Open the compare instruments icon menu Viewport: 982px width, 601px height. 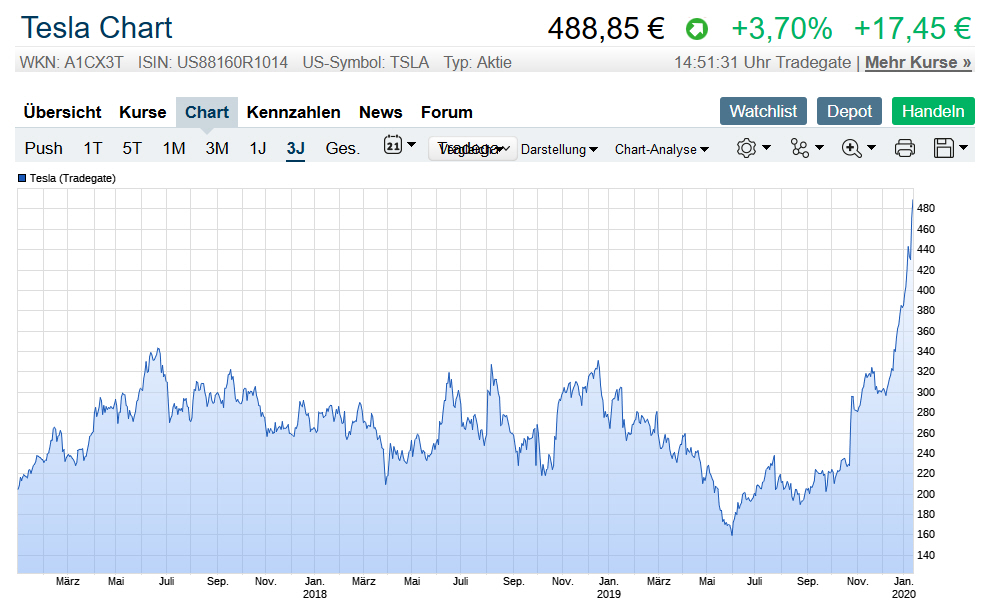click(x=800, y=148)
